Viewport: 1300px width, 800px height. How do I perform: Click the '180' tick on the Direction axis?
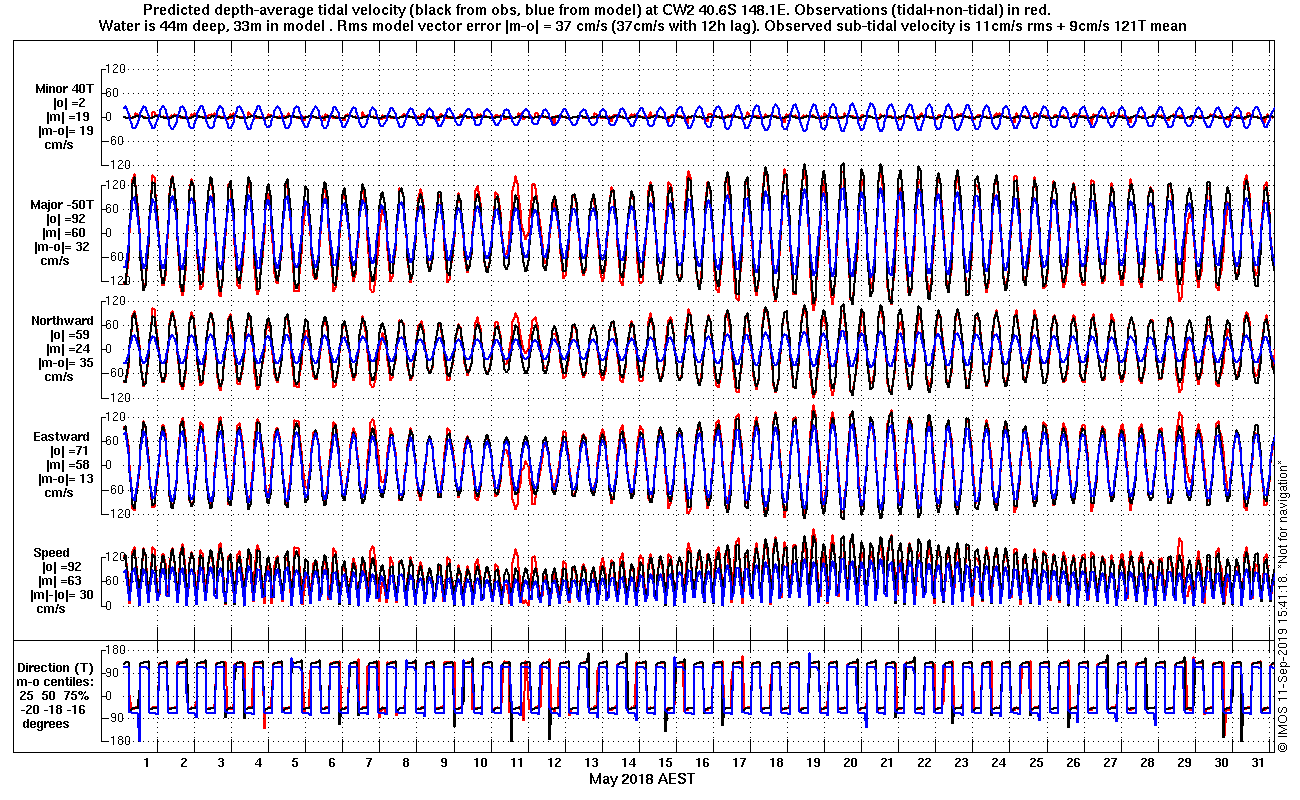tap(113, 652)
